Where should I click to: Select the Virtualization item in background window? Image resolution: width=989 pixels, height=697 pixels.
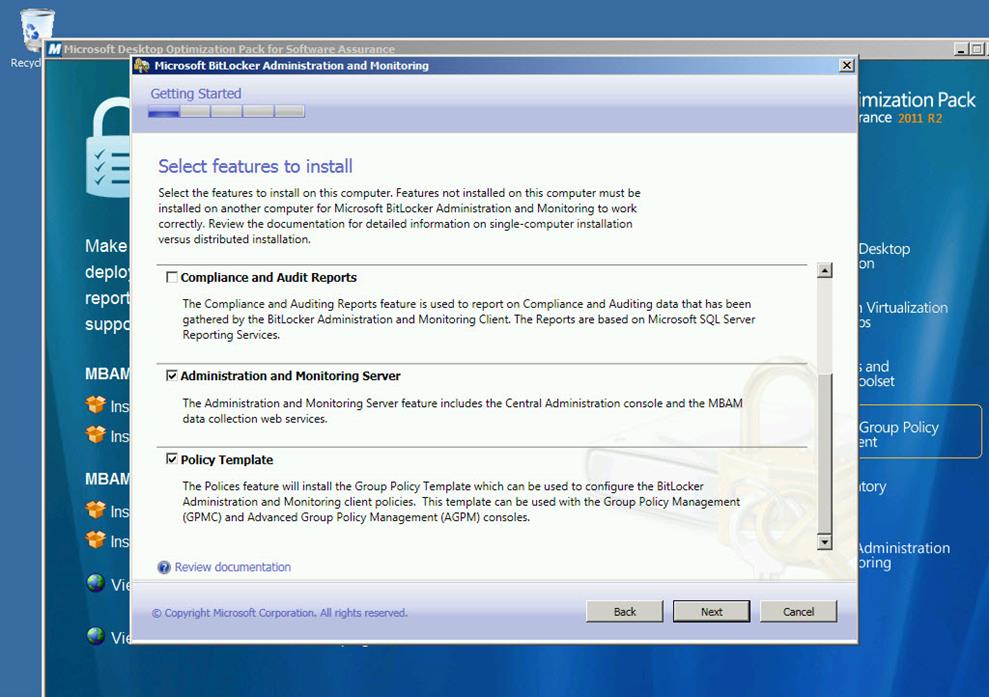pos(903,315)
